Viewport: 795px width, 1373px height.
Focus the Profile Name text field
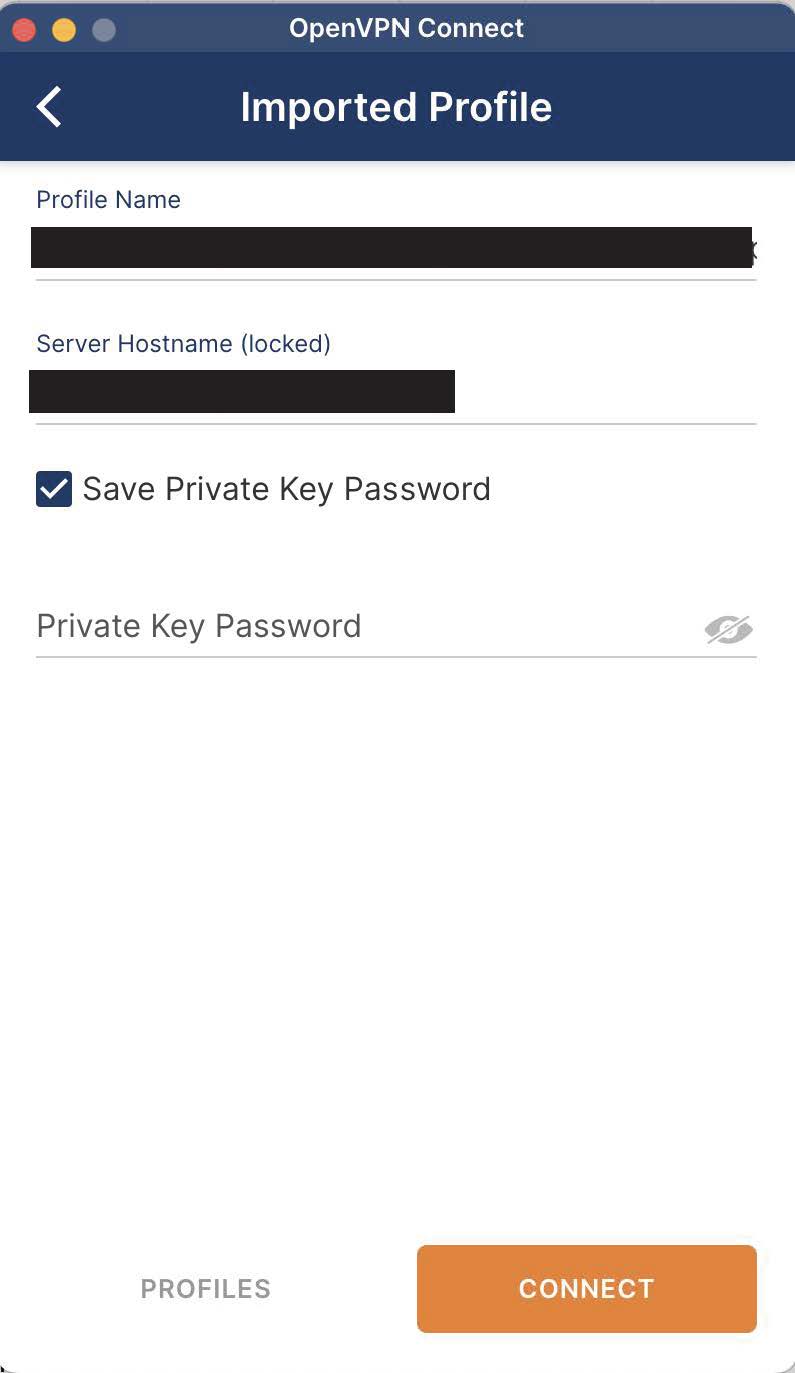coord(390,248)
